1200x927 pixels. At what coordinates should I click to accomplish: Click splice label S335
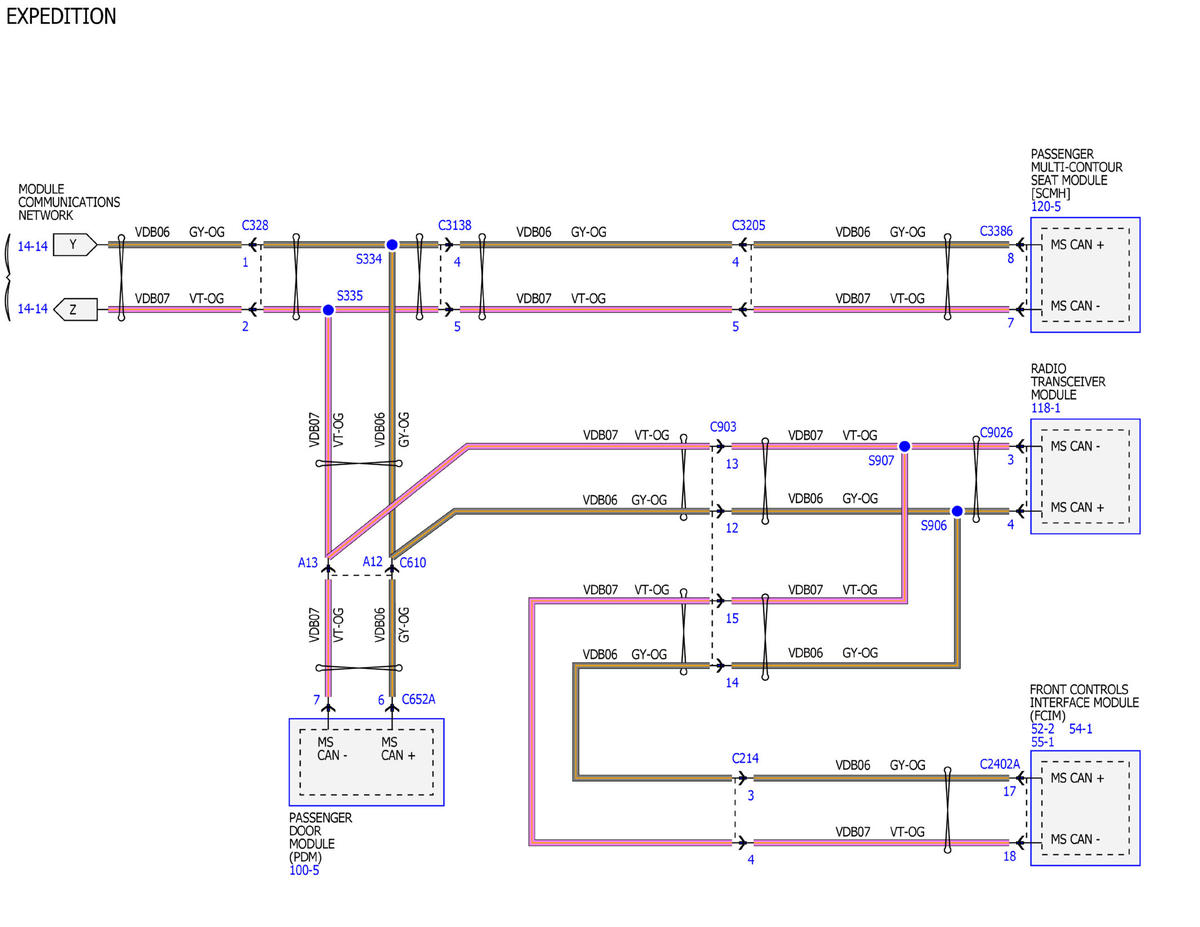pyautogui.click(x=350, y=296)
